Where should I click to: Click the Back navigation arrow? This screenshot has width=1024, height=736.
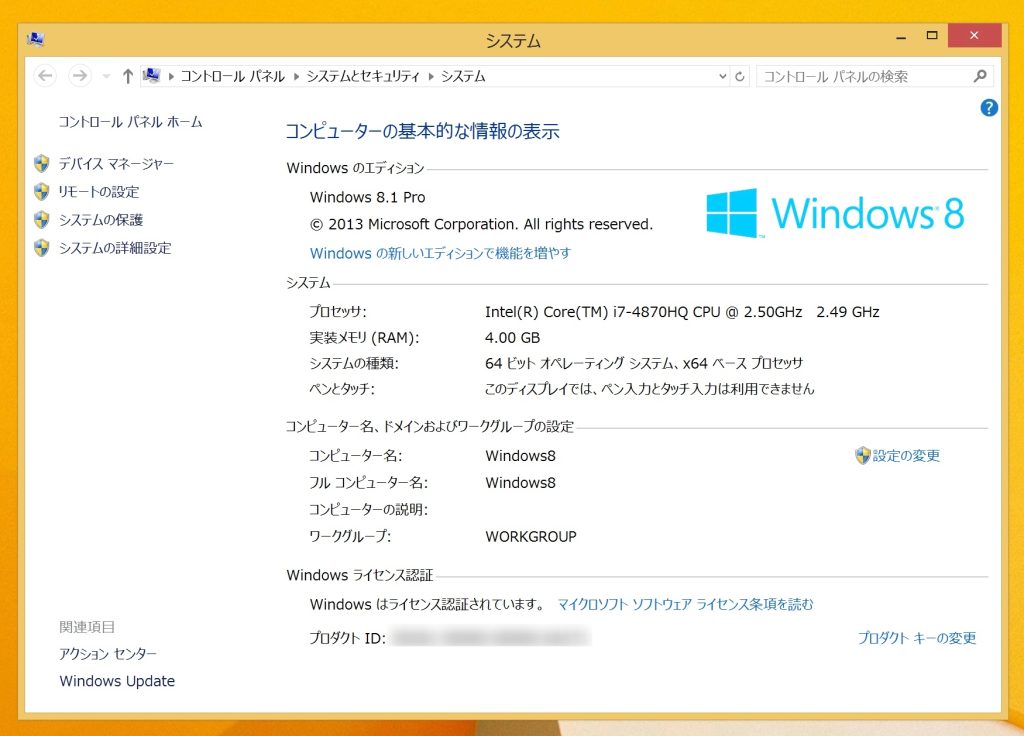pyautogui.click(x=45, y=75)
